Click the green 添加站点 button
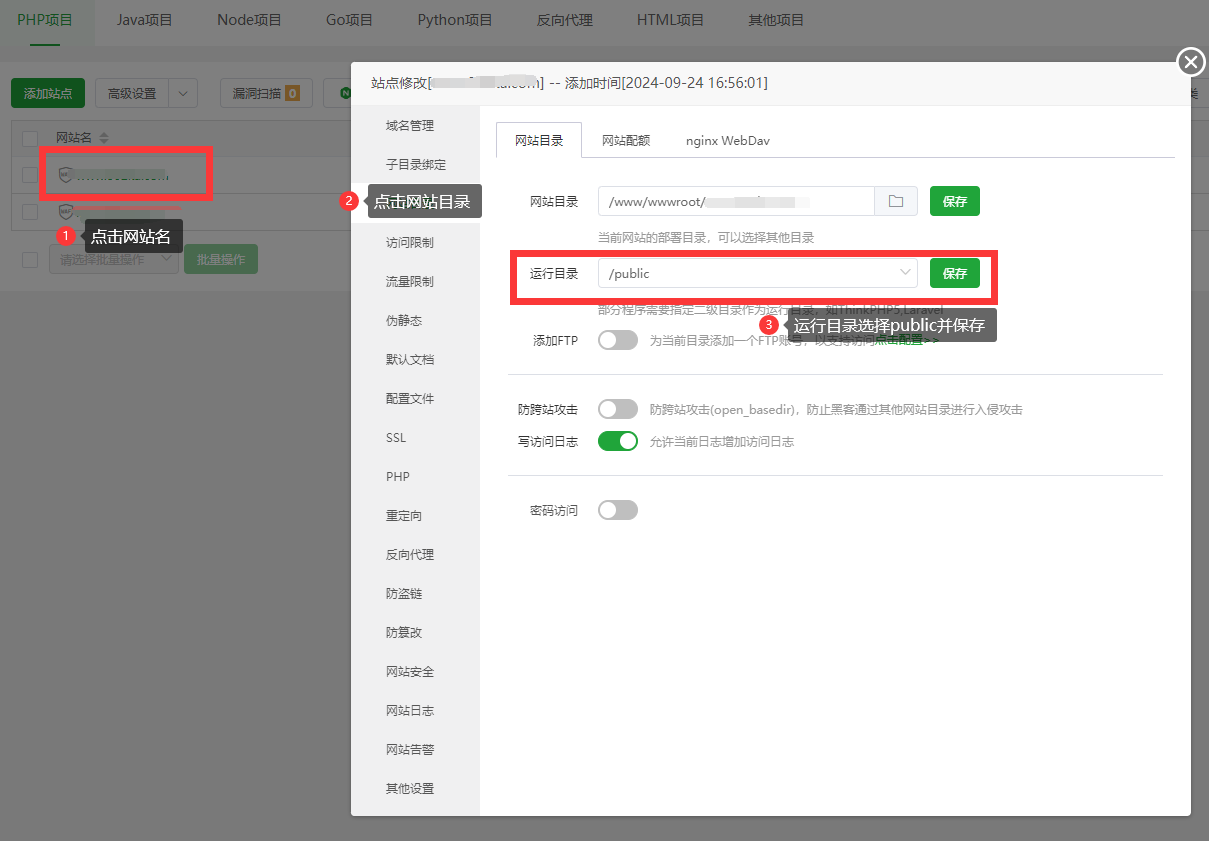 click(48, 94)
